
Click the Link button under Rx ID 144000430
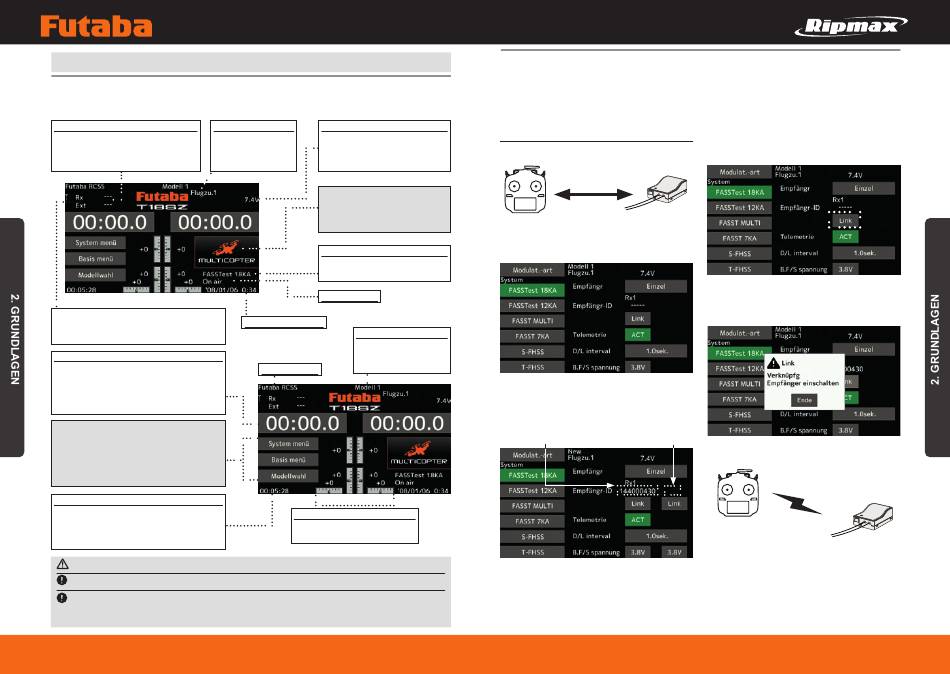637,504
